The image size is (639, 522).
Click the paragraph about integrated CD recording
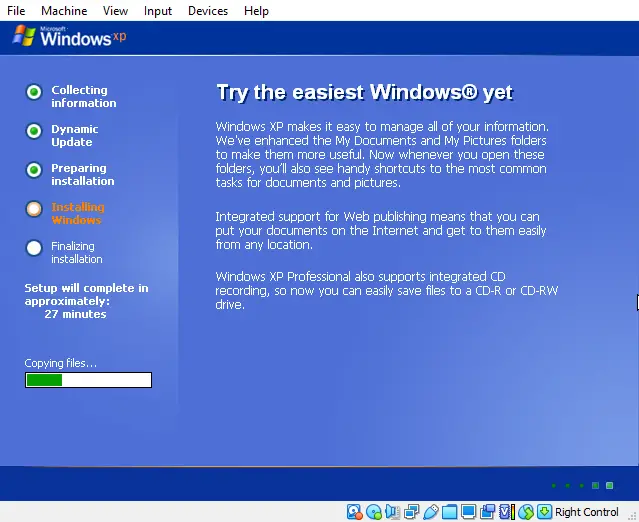(386, 290)
